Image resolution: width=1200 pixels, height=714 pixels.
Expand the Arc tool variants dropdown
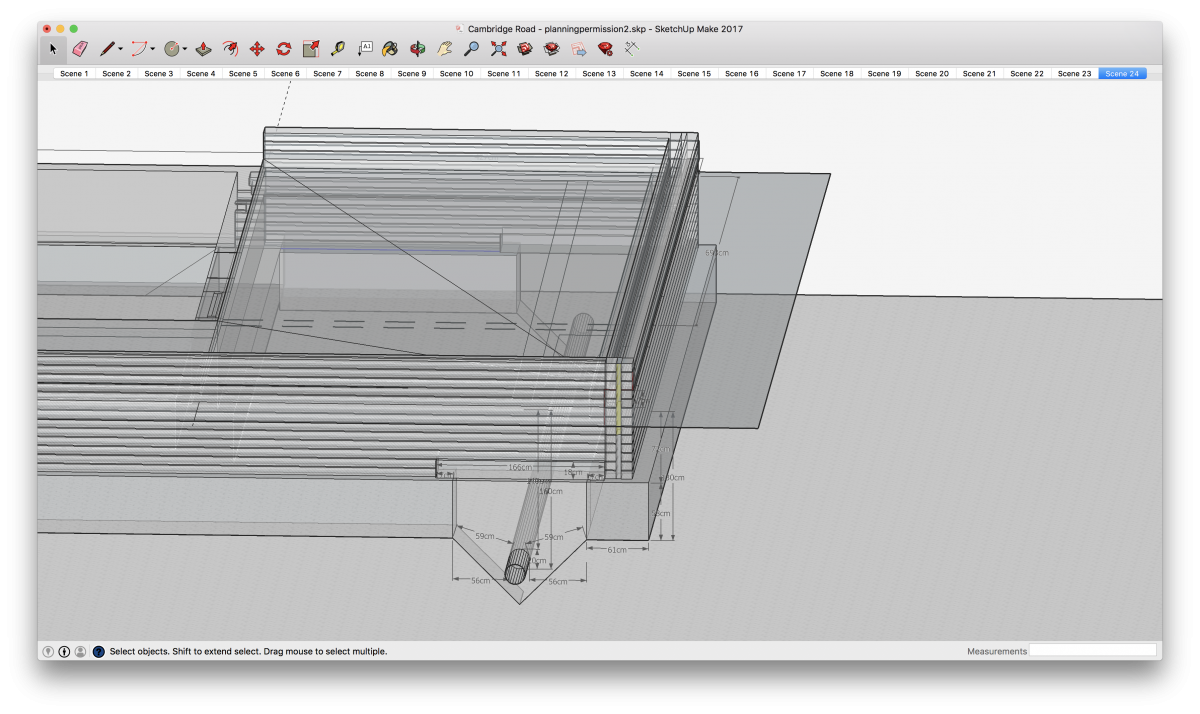click(152, 47)
